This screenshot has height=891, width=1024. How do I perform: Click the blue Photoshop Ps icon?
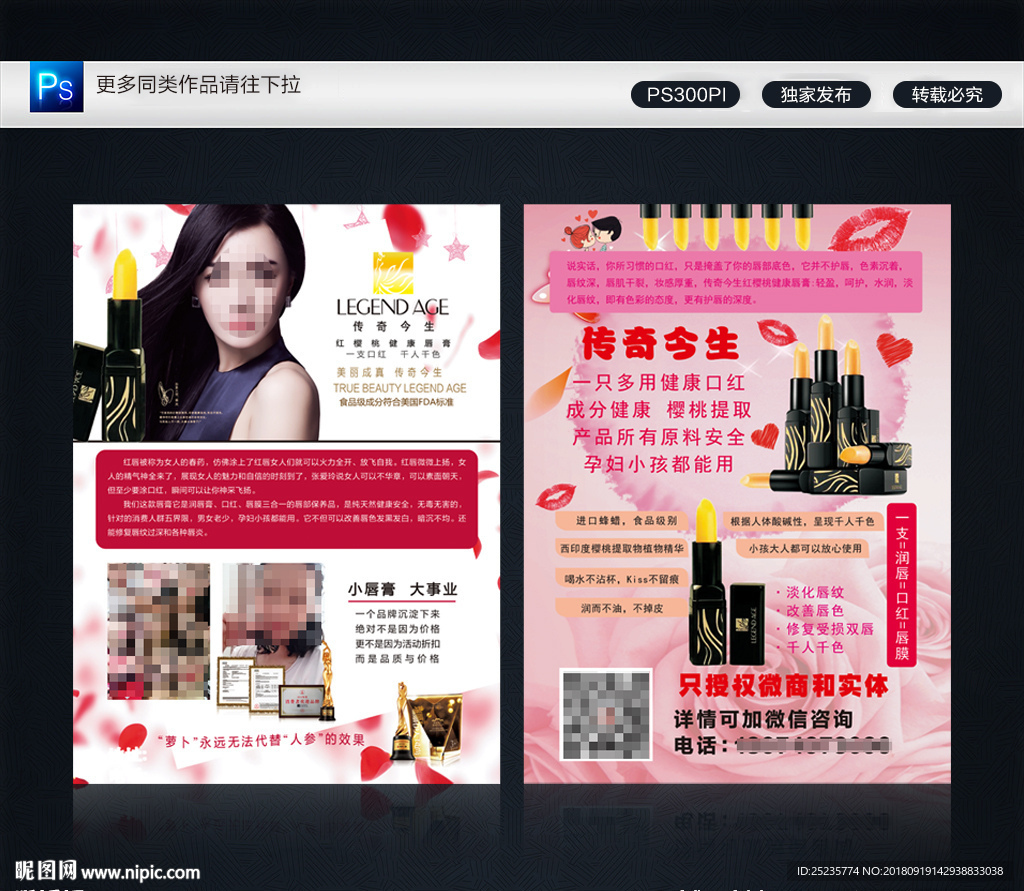pos(57,87)
